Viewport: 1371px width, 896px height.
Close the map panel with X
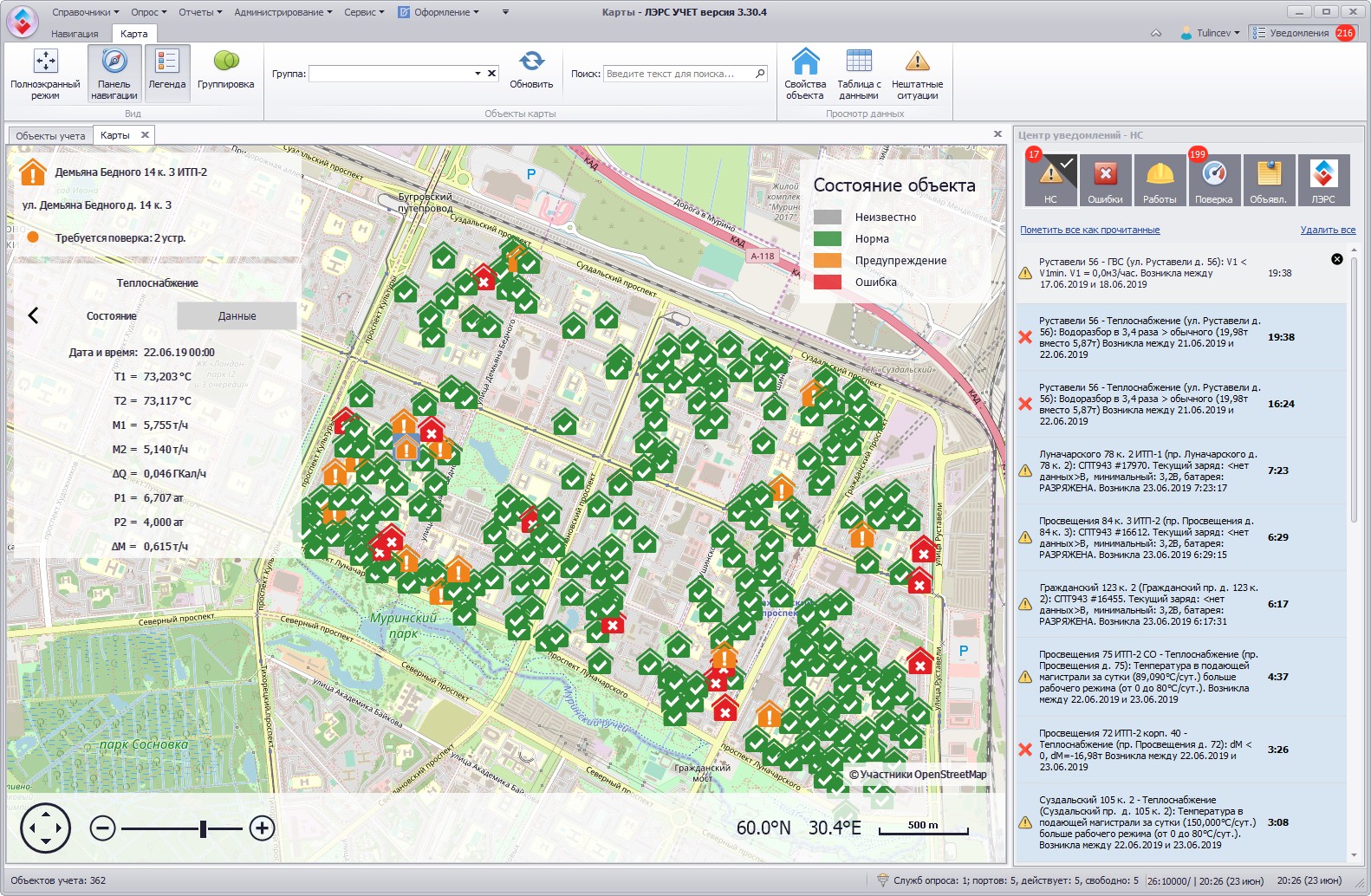(997, 134)
